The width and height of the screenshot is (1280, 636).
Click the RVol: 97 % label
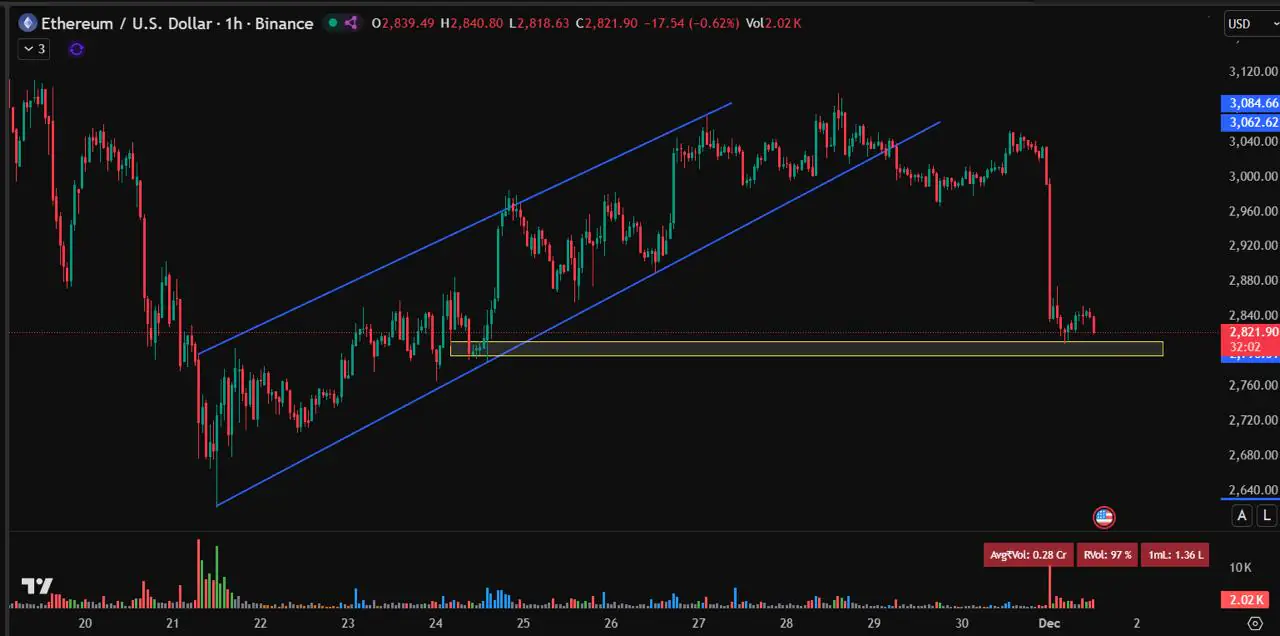1107,555
